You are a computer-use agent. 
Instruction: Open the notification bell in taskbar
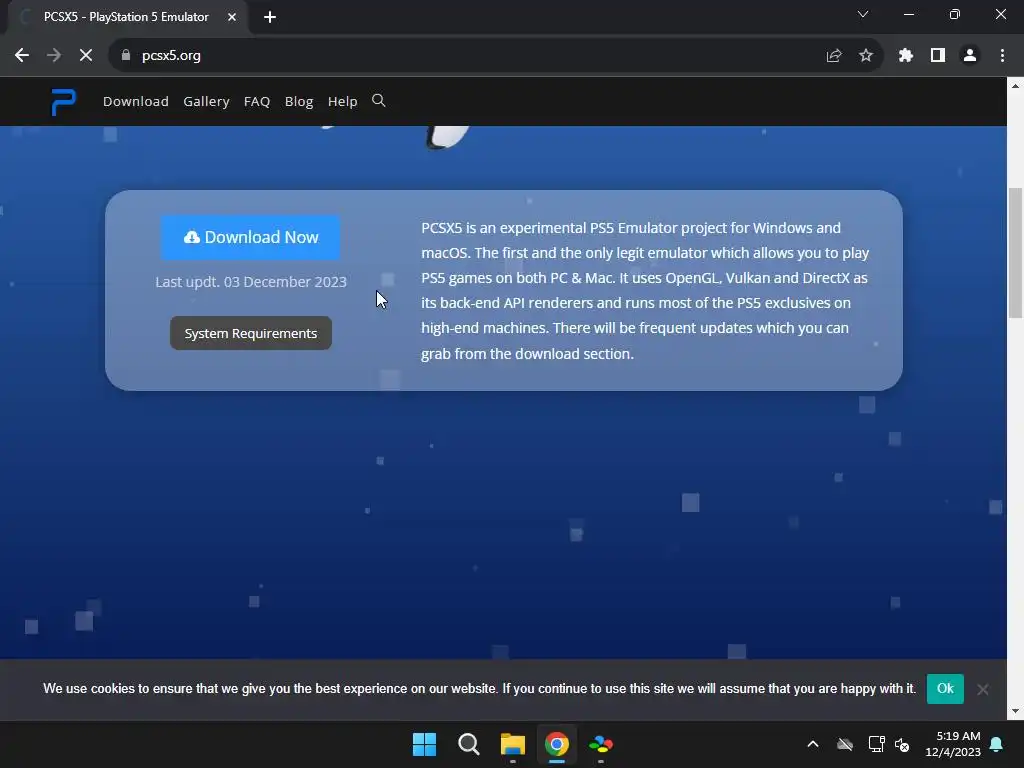tap(997, 744)
